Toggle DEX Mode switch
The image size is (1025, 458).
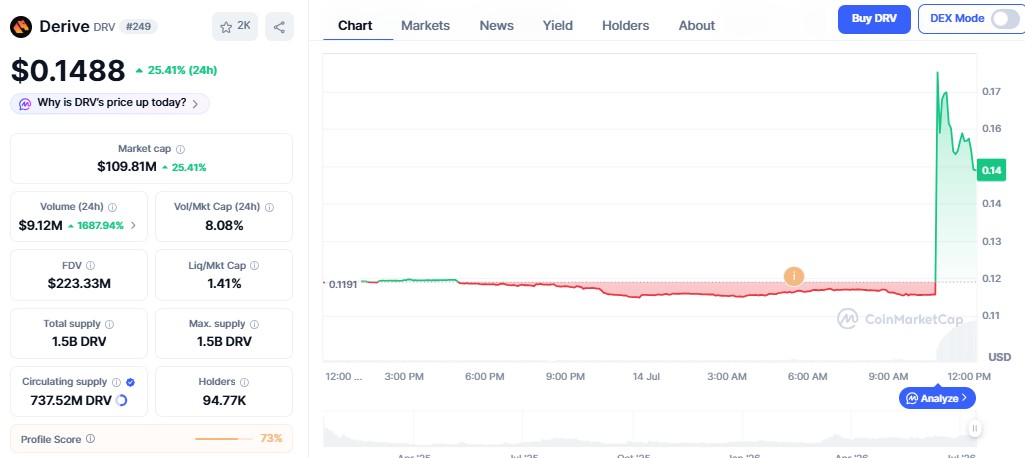click(x=1003, y=19)
